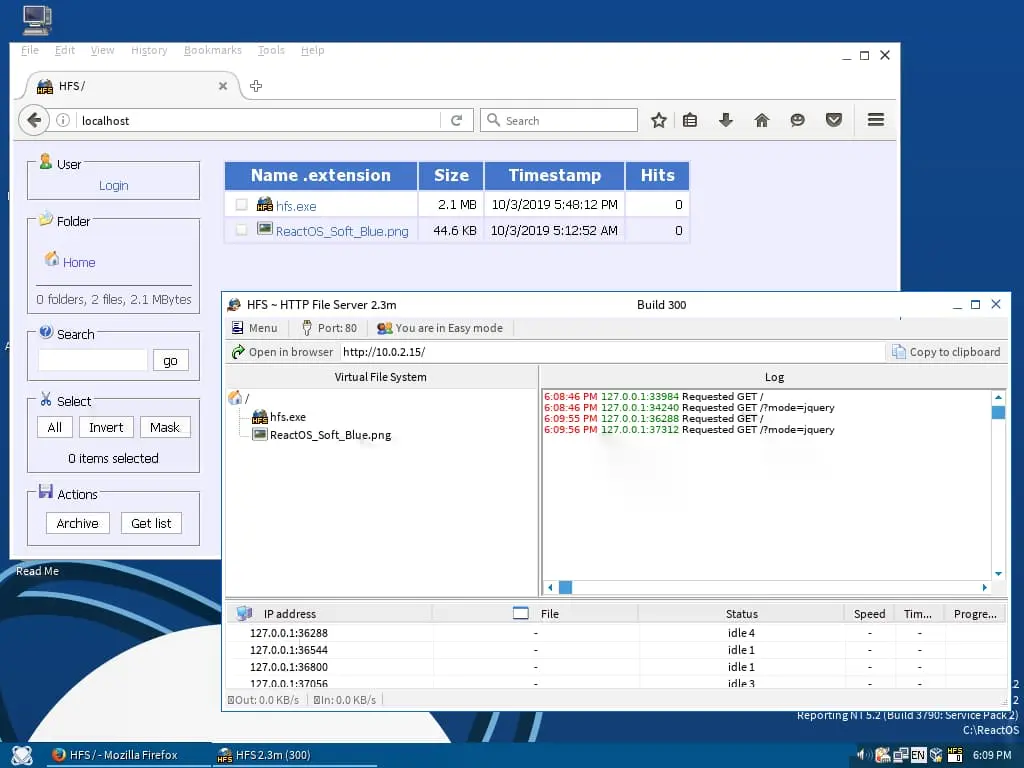Click the Login link in the User panel
This screenshot has height=768, width=1024.
(x=113, y=185)
